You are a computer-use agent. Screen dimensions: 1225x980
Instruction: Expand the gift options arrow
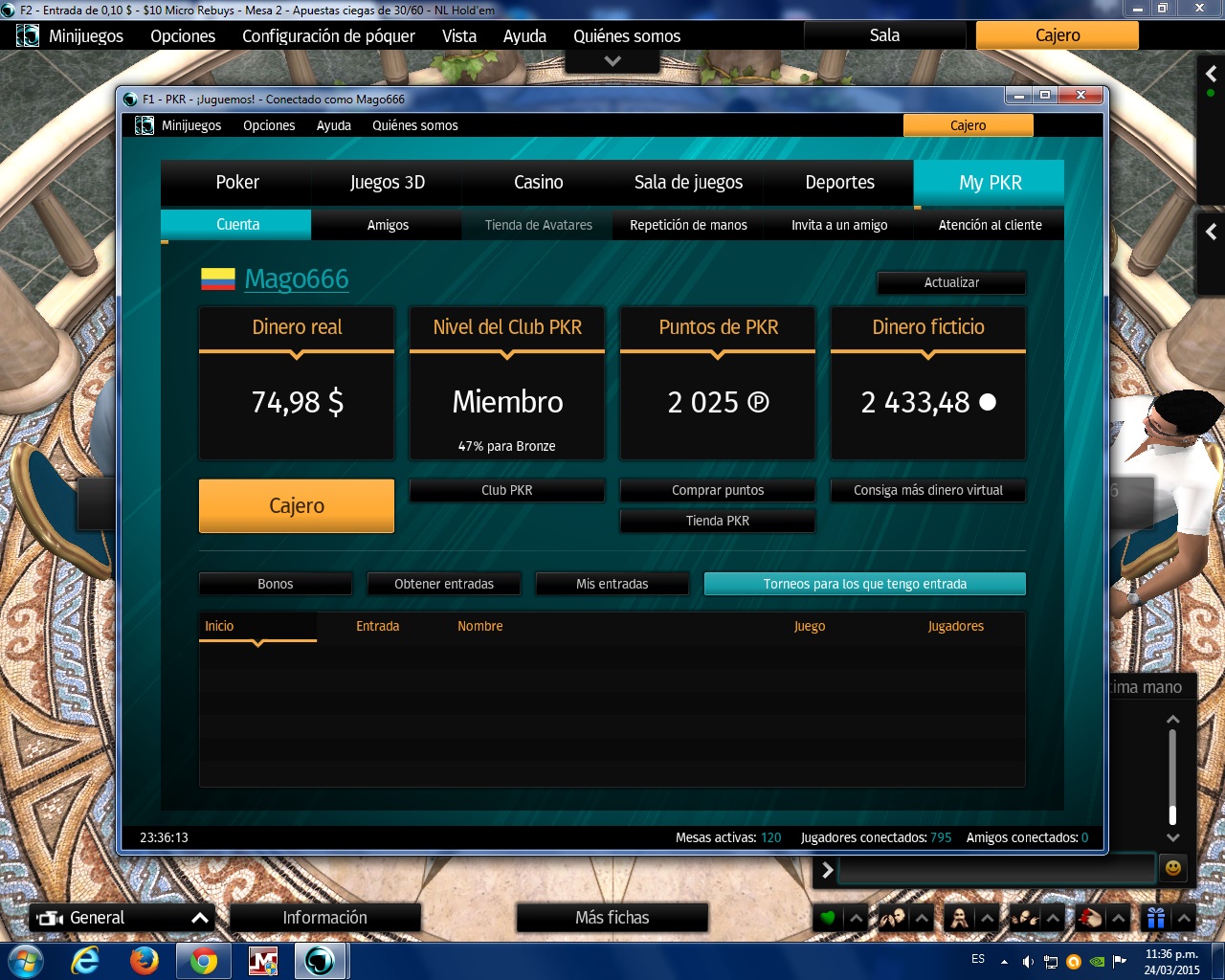1184,918
